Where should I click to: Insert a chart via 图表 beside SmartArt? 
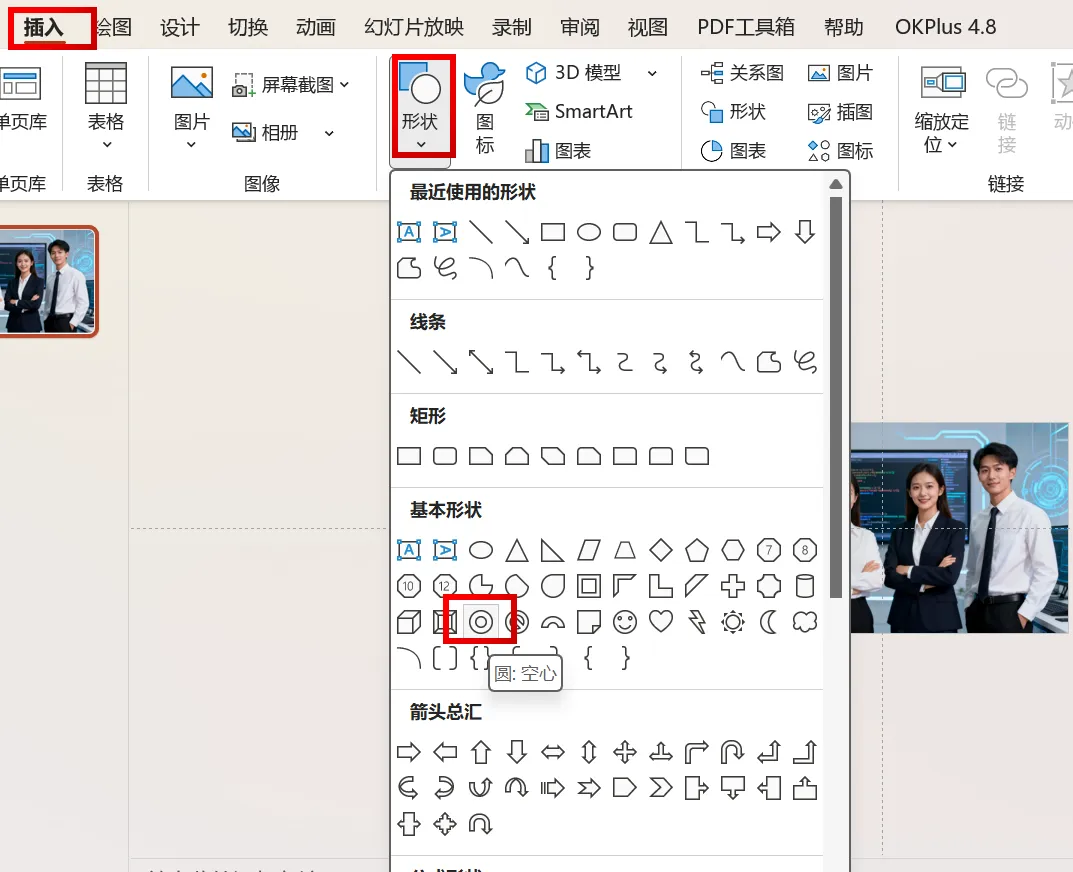tap(558, 151)
